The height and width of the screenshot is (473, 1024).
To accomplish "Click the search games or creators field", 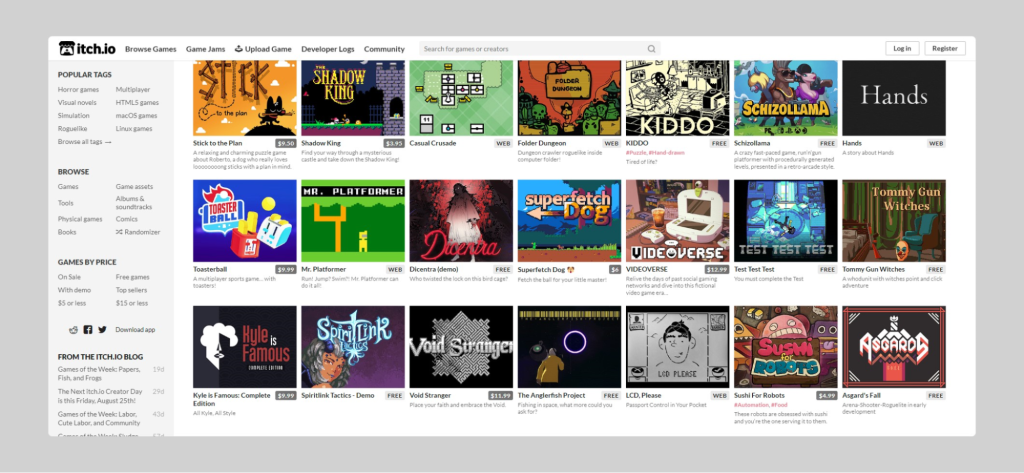I will [539, 49].
